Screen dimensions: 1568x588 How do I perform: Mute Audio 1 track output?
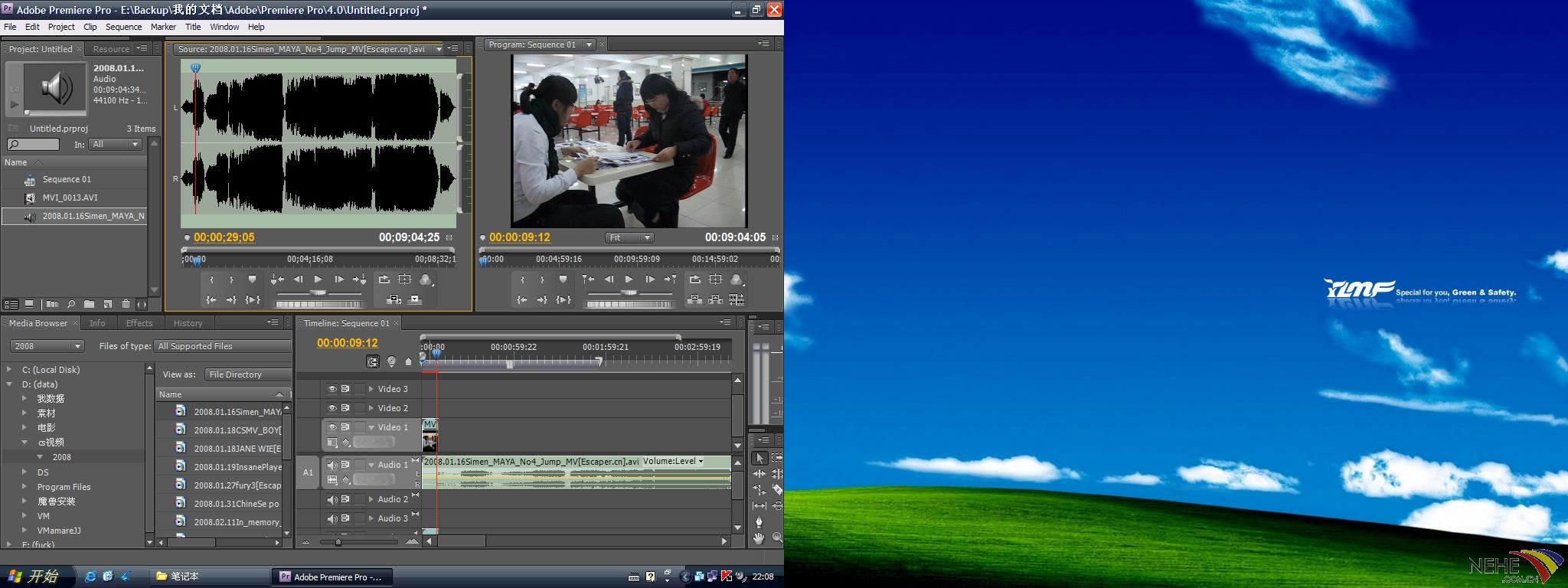click(x=332, y=465)
